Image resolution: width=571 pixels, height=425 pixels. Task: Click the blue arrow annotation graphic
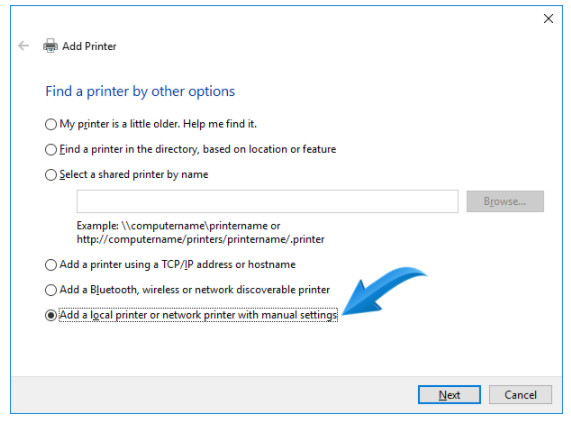coord(384,290)
